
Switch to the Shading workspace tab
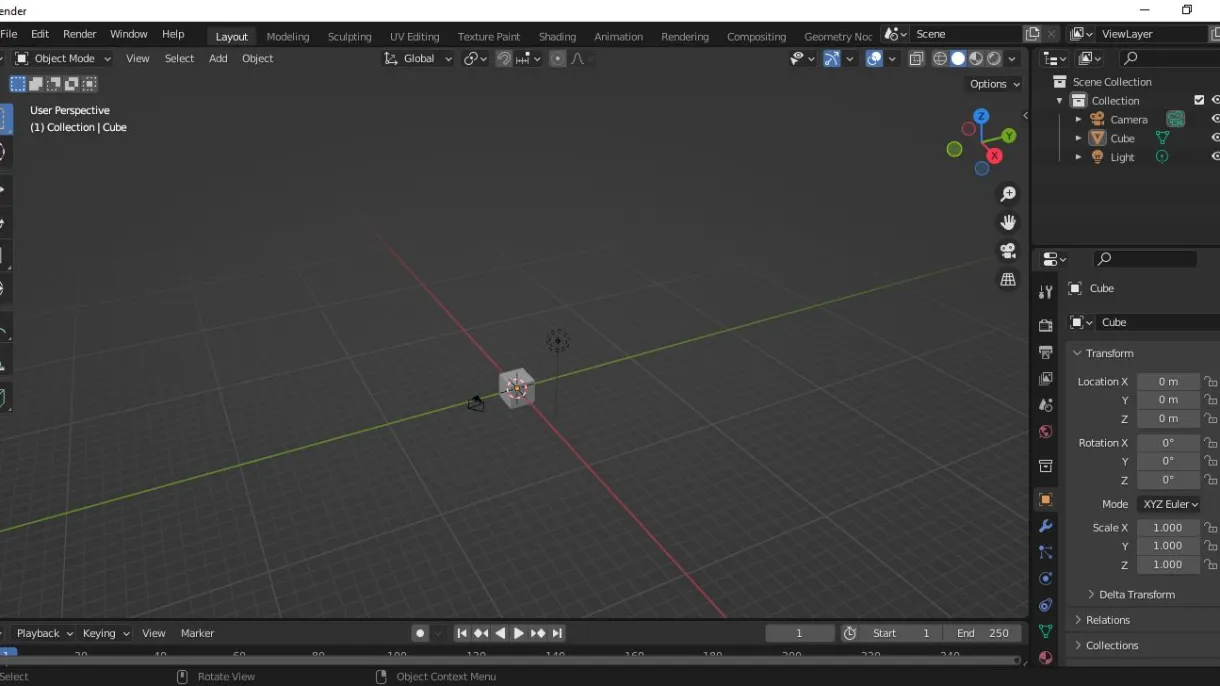click(x=557, y=37)
